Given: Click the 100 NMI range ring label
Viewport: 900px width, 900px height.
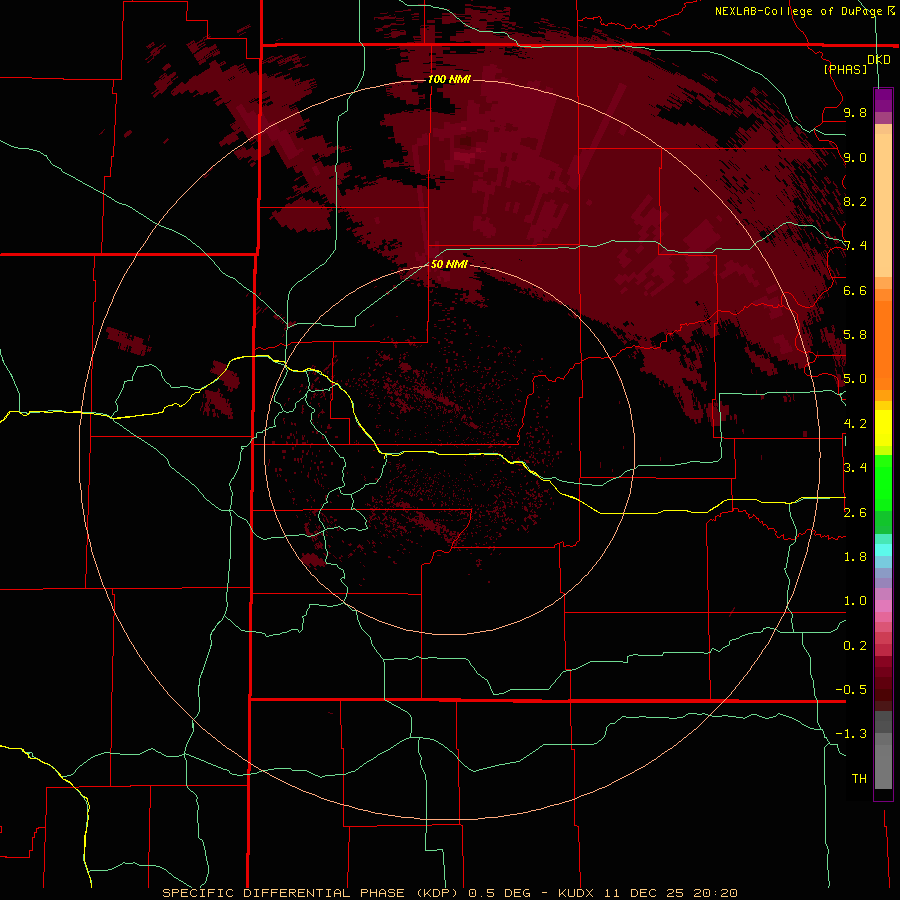Looking at the screenshot, I should [449, 79].
